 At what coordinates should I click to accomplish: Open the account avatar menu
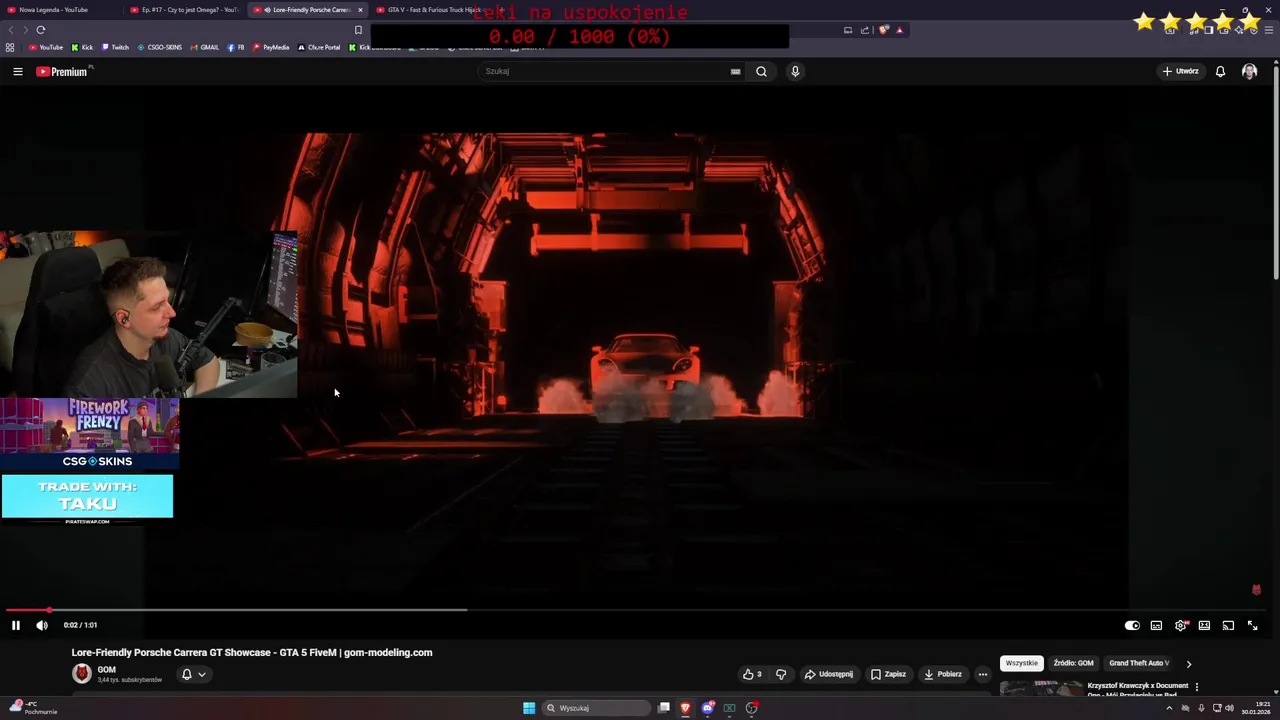[1249, 71]
